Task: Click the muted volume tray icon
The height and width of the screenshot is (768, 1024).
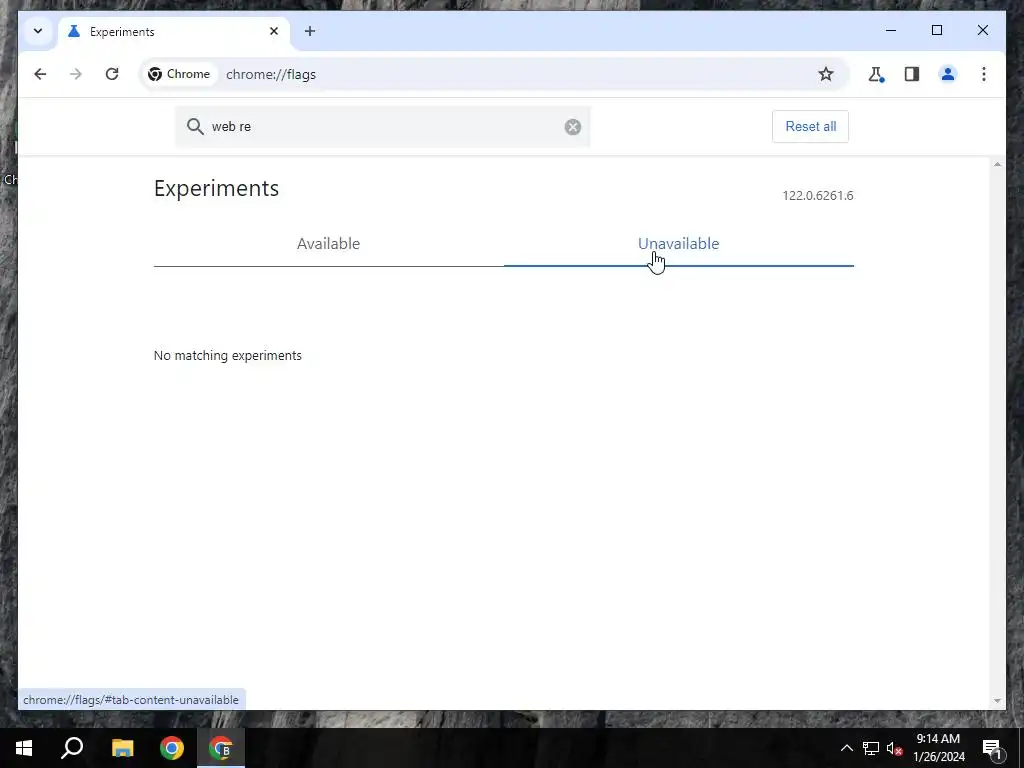Action: (x=895, y=748)
